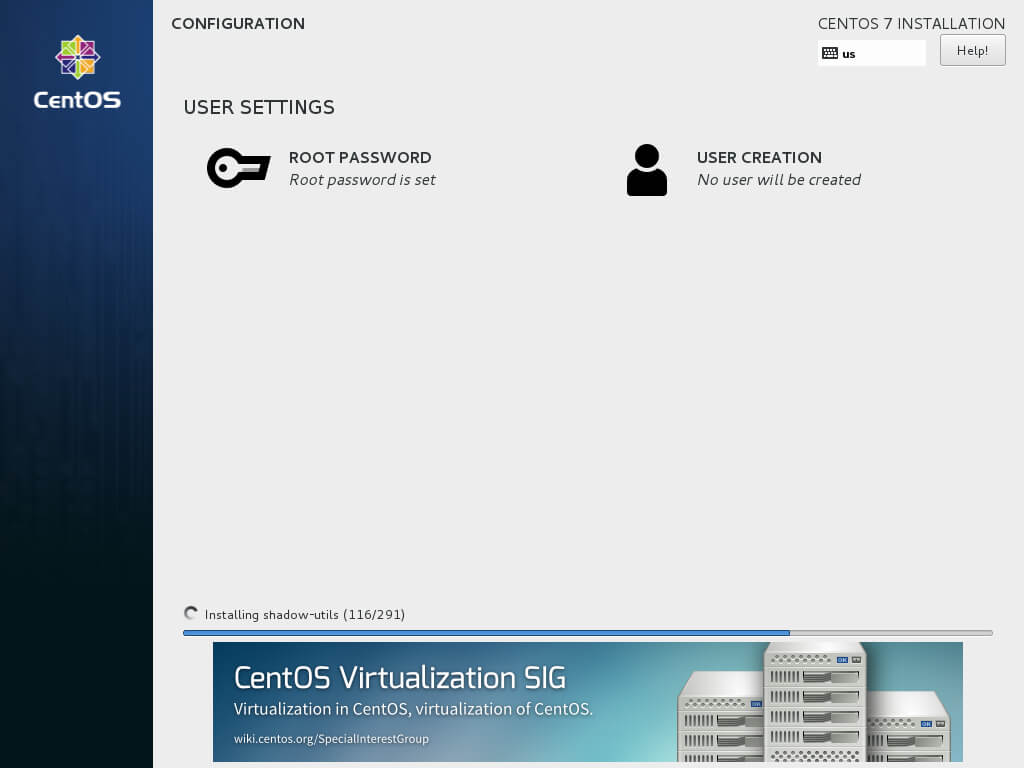Click the wiki.centos.org/SpecialInterestGroup link text
Image resolution: width=1024 pixels, height=768 pixels.
(331, 739)
